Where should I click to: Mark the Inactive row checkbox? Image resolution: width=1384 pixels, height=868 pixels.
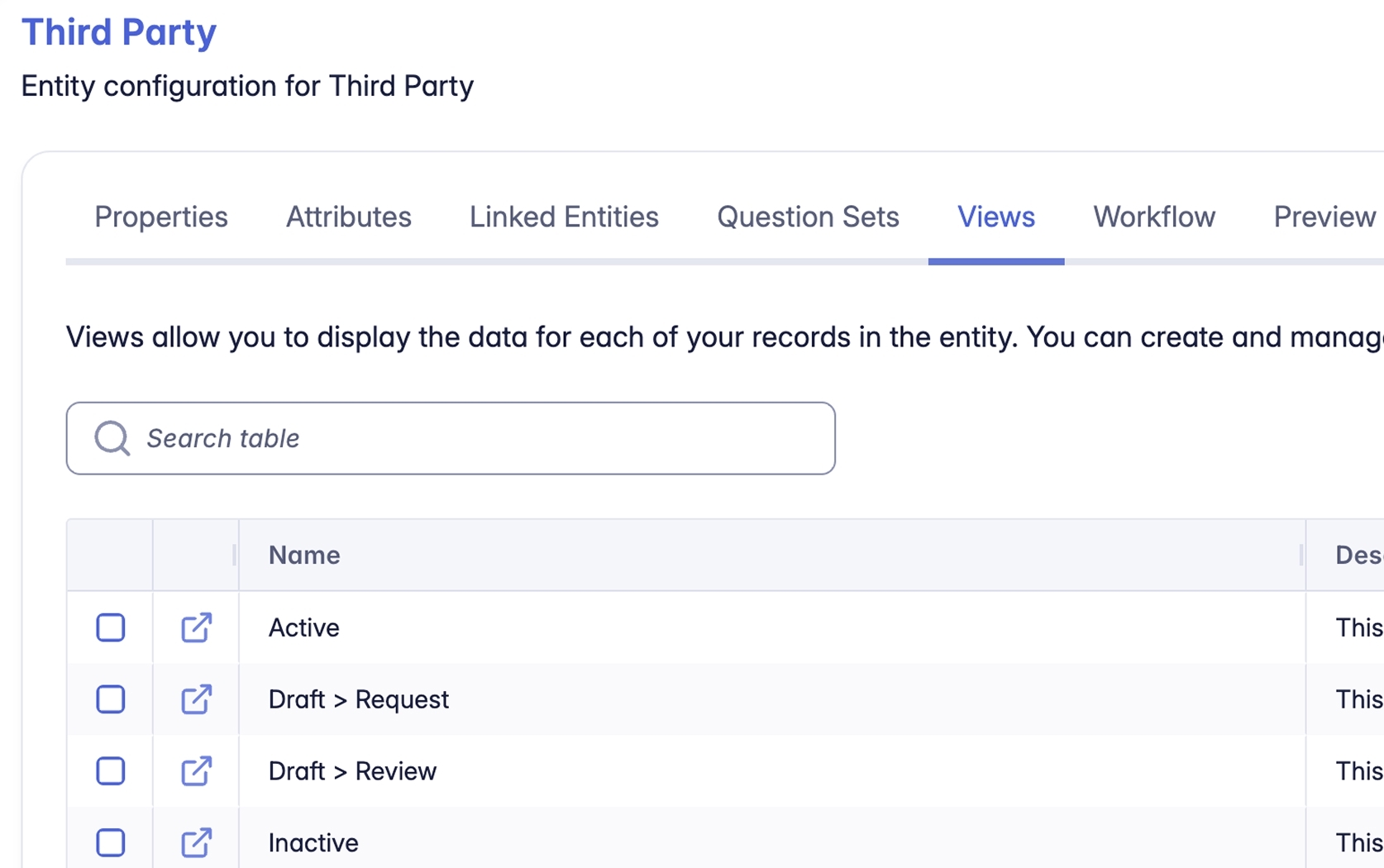click(x=110, y=842)
